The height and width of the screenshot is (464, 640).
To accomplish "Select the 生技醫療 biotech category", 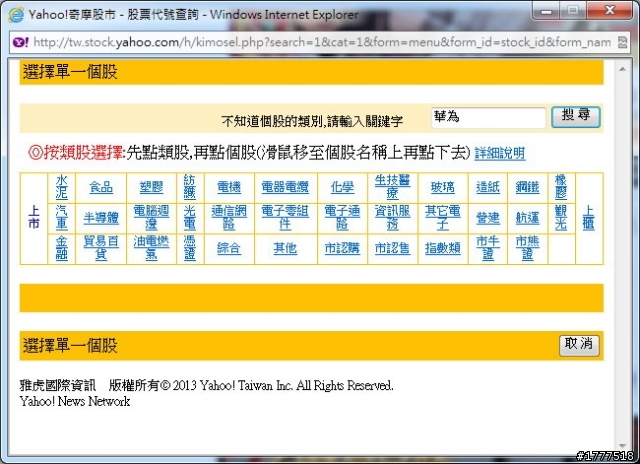I will pos(392,186).
